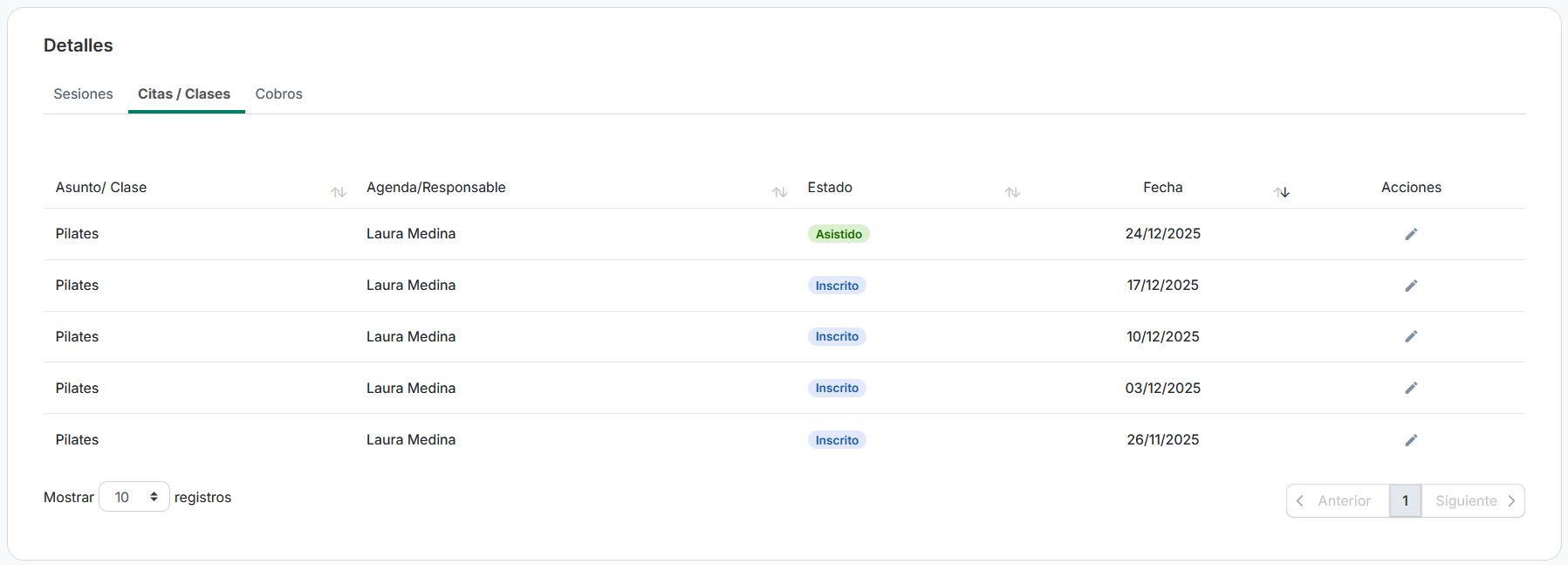Sort by Asunto/Clase column arrows
The width and height of the screenshot is (1568, 565).
tap(339, 192)
